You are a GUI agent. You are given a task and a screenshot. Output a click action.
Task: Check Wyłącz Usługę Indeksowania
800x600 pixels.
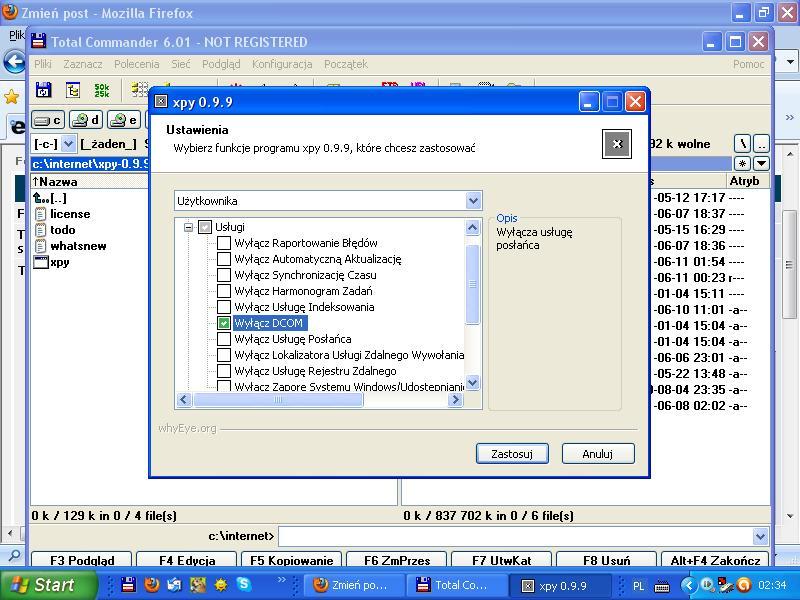tap(223, 307)
